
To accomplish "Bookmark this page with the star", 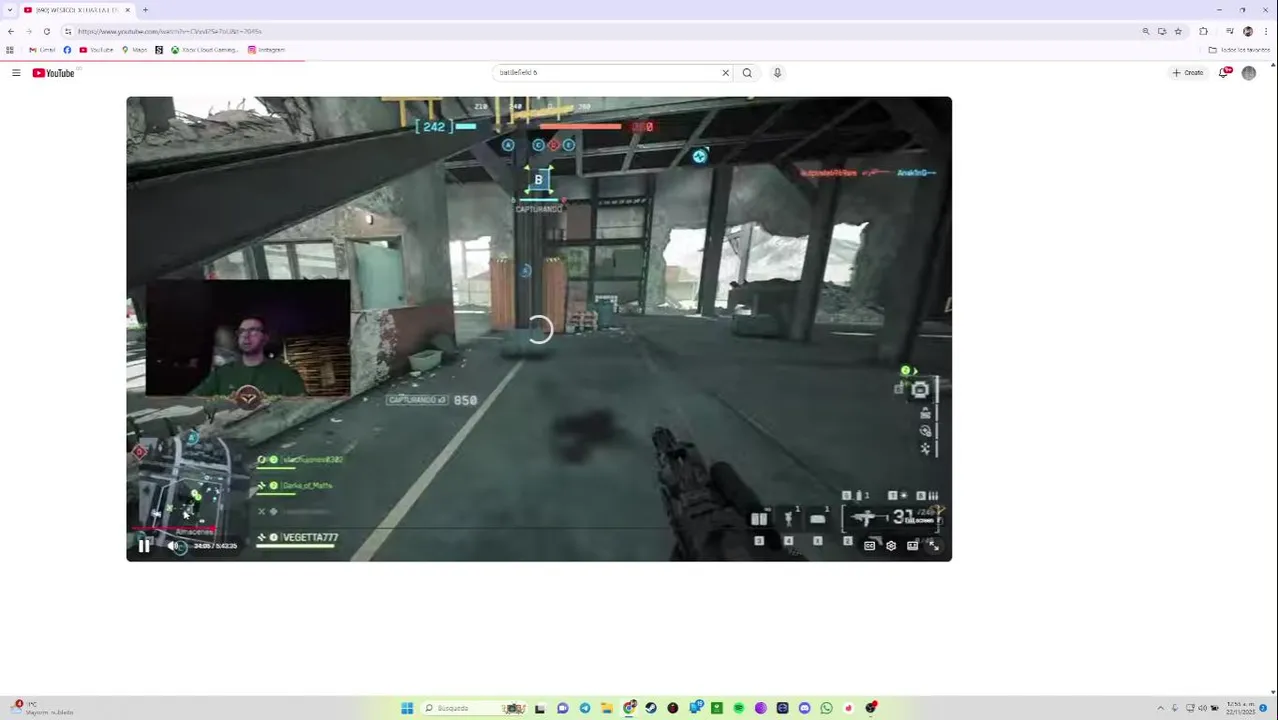I will pos(1178,32).
